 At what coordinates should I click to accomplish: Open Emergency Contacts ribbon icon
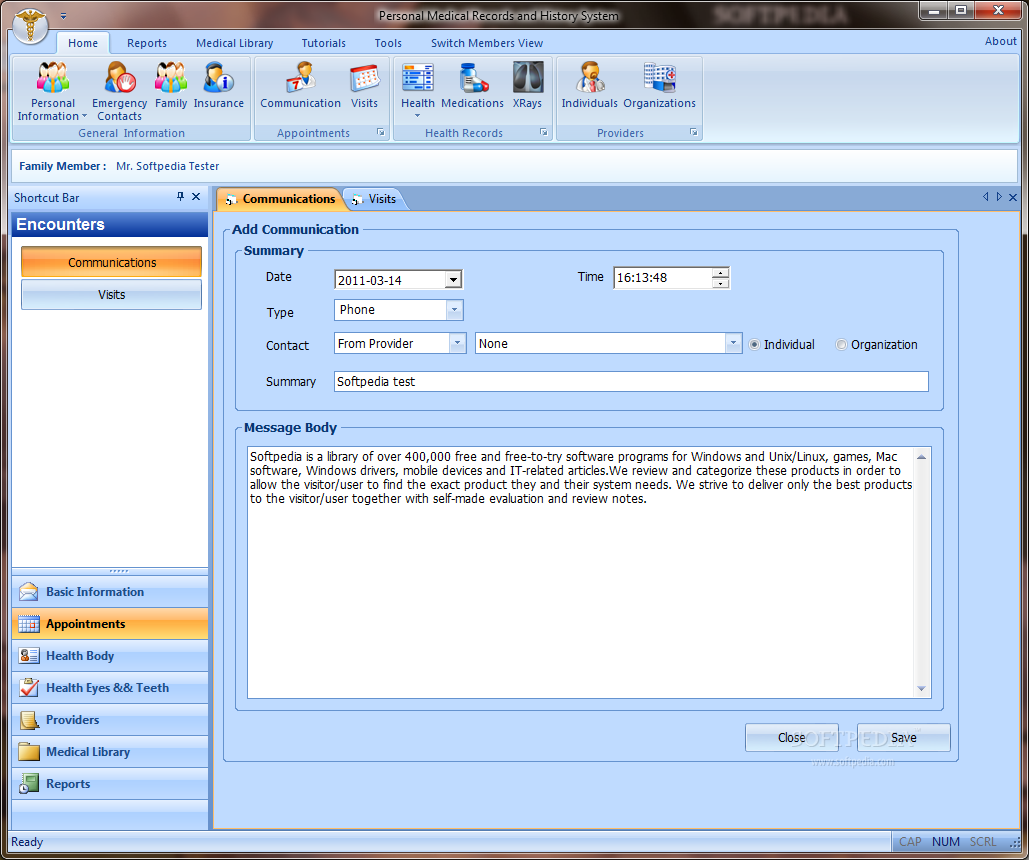(x=119, y=91)
